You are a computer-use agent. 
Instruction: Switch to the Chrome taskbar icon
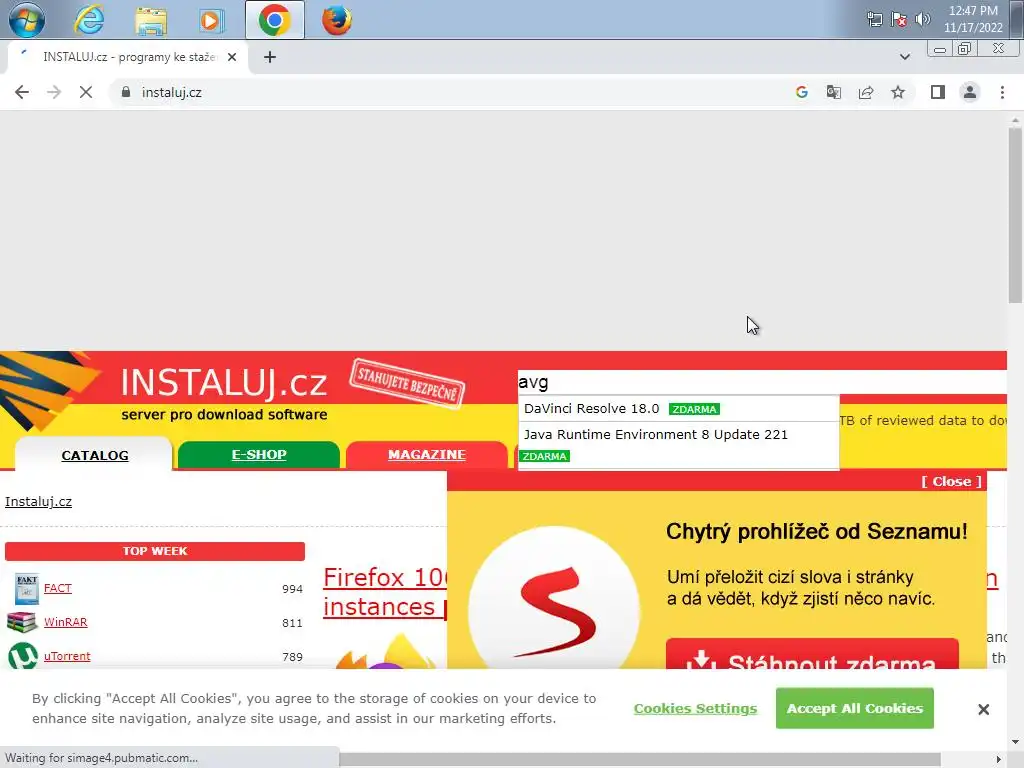(274, 20)
